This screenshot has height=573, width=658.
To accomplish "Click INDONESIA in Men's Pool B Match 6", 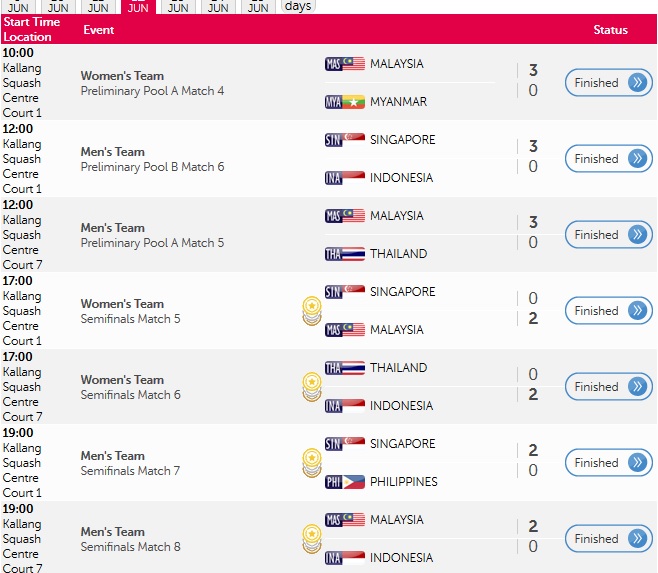I will point(401,178).
